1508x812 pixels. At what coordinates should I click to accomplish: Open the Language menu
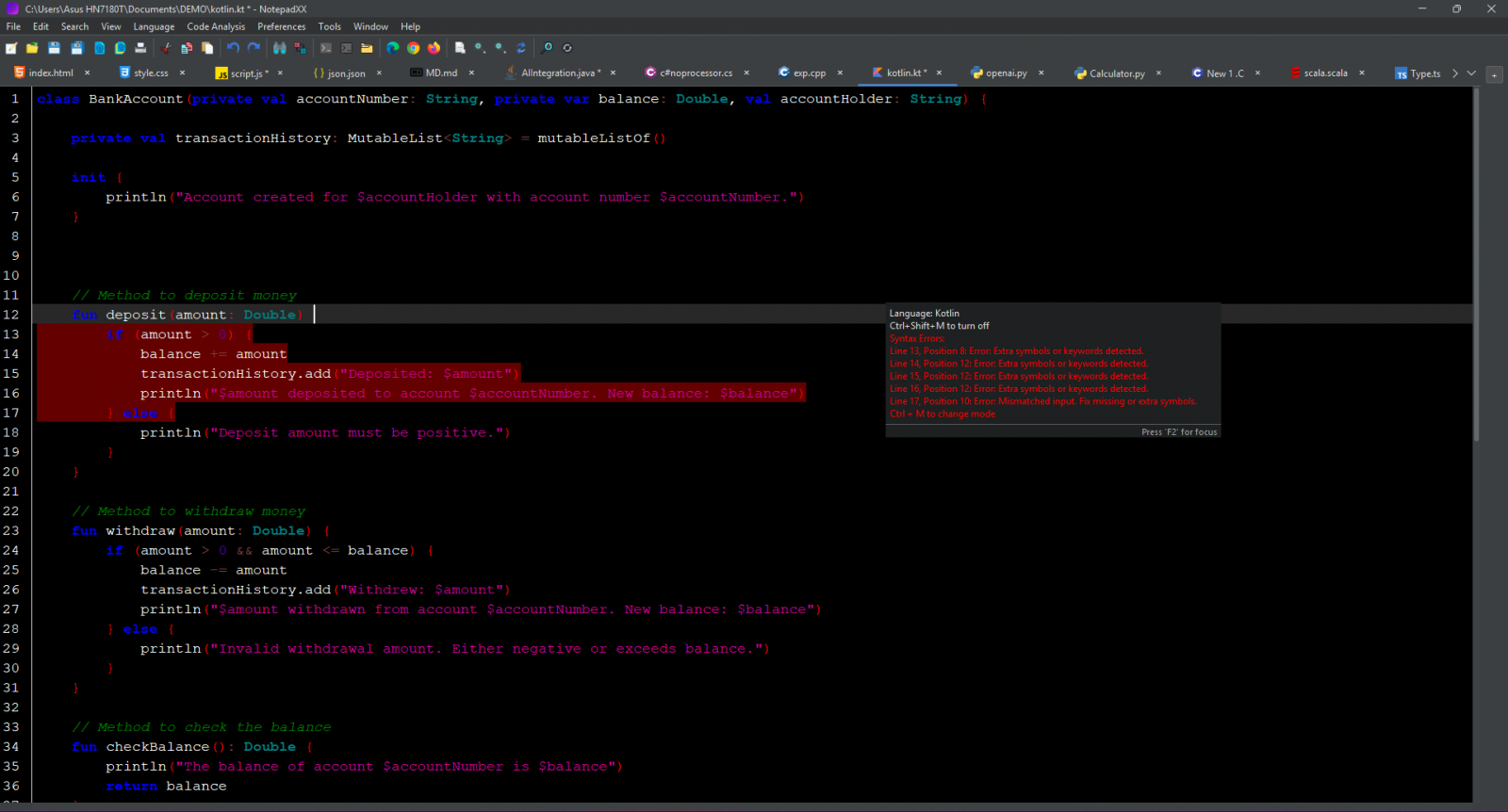point(154,26)
